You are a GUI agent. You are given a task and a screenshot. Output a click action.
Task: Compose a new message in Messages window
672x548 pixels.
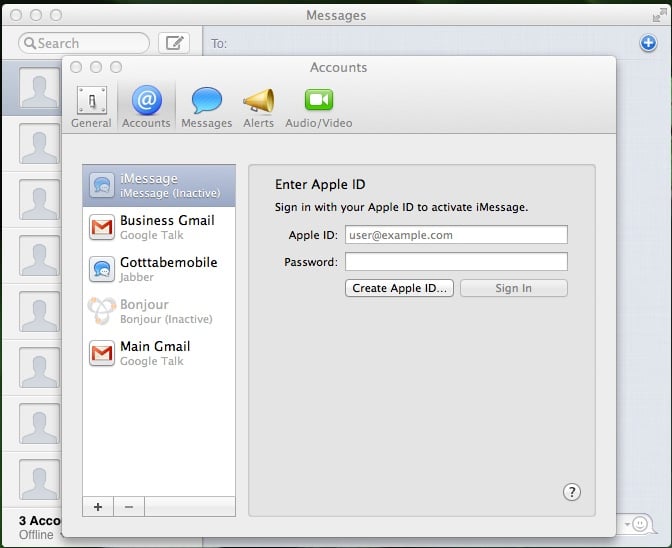174,43
